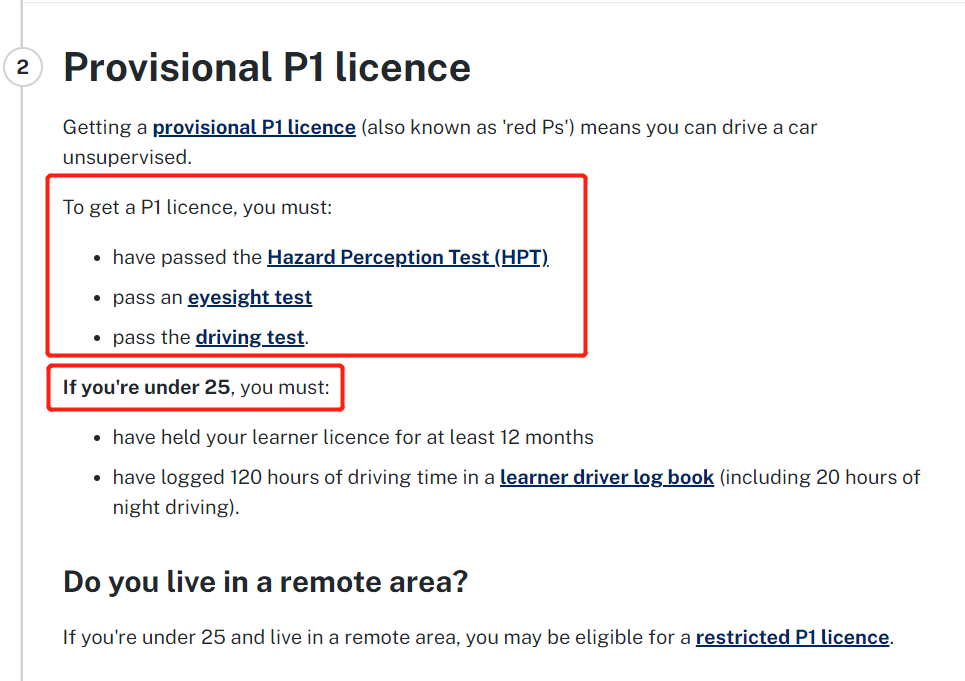Click the bullet dot beside driving test
965x681 pixels.
[x=97, y=338]
